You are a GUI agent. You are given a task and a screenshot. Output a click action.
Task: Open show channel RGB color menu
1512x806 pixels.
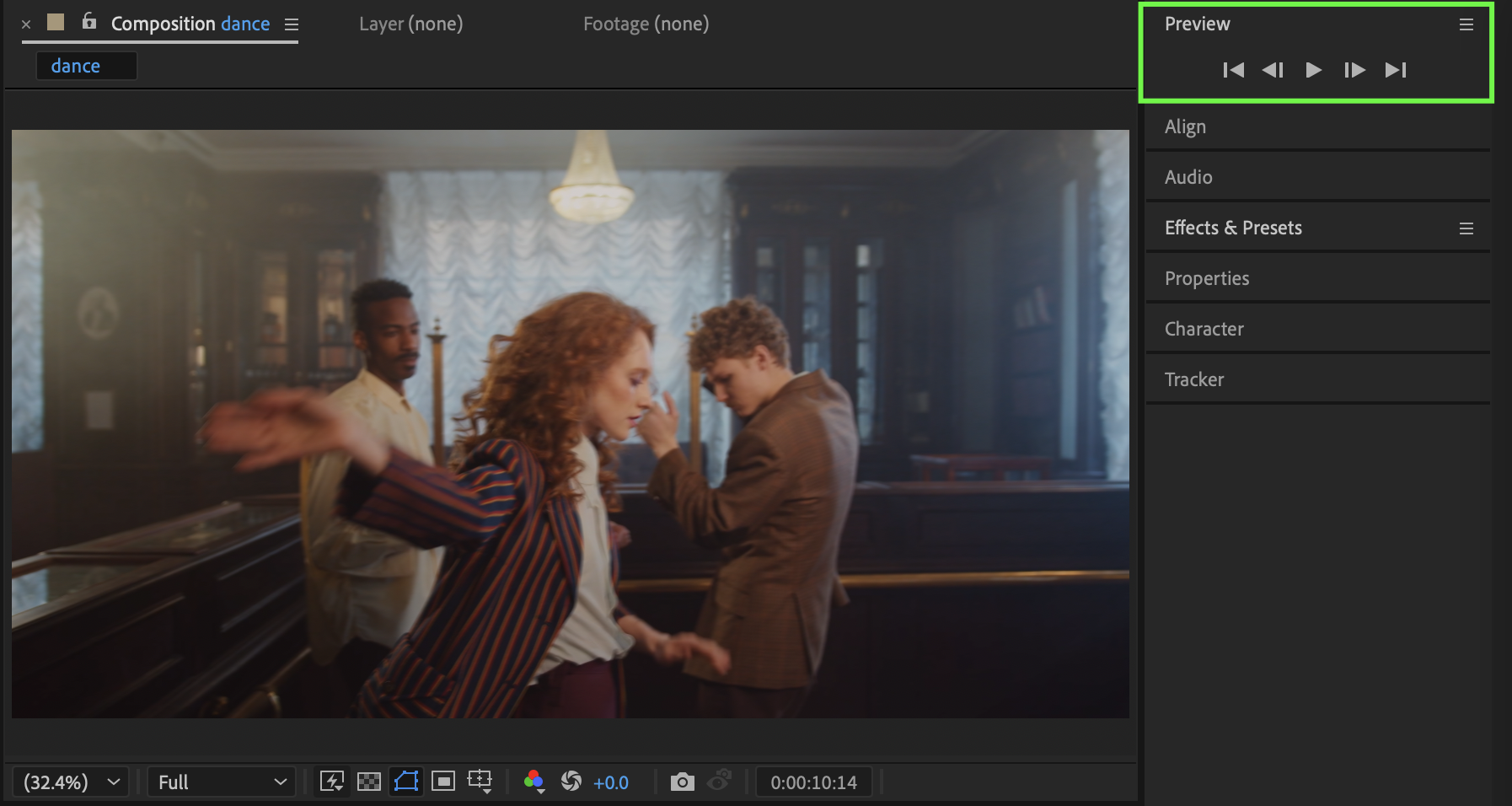[533, 782]
